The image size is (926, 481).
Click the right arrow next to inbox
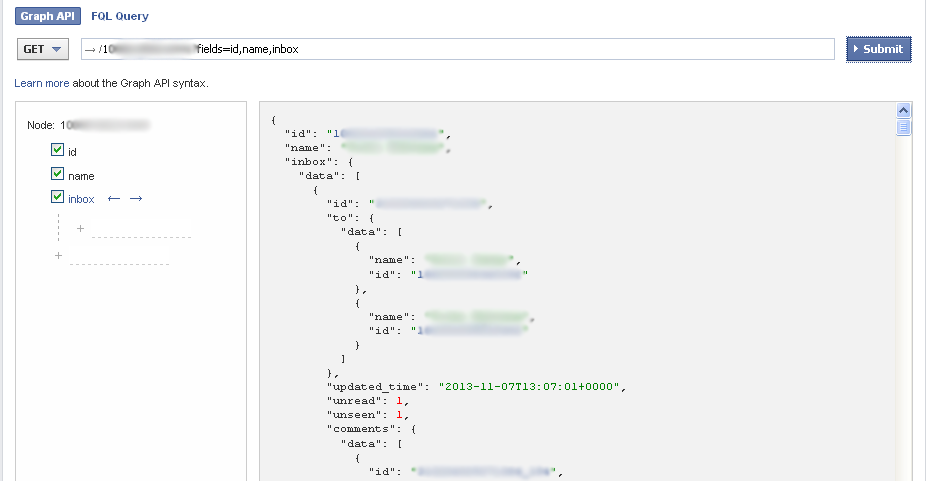pos(136,199)
